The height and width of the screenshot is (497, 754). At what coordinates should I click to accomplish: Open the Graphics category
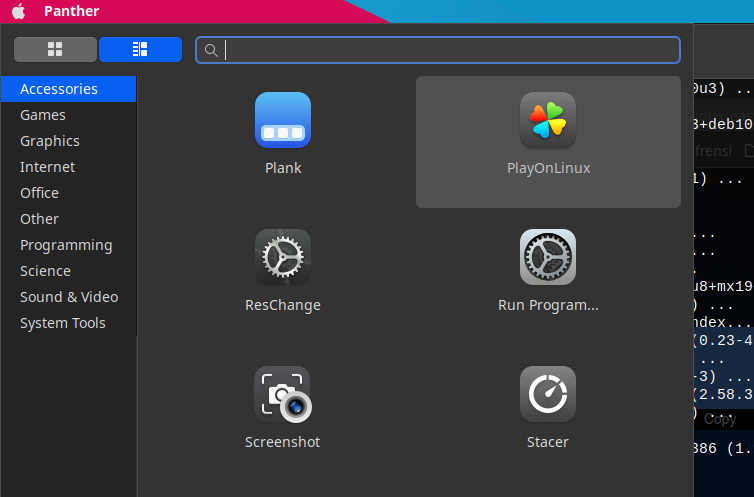pos(68,141)
